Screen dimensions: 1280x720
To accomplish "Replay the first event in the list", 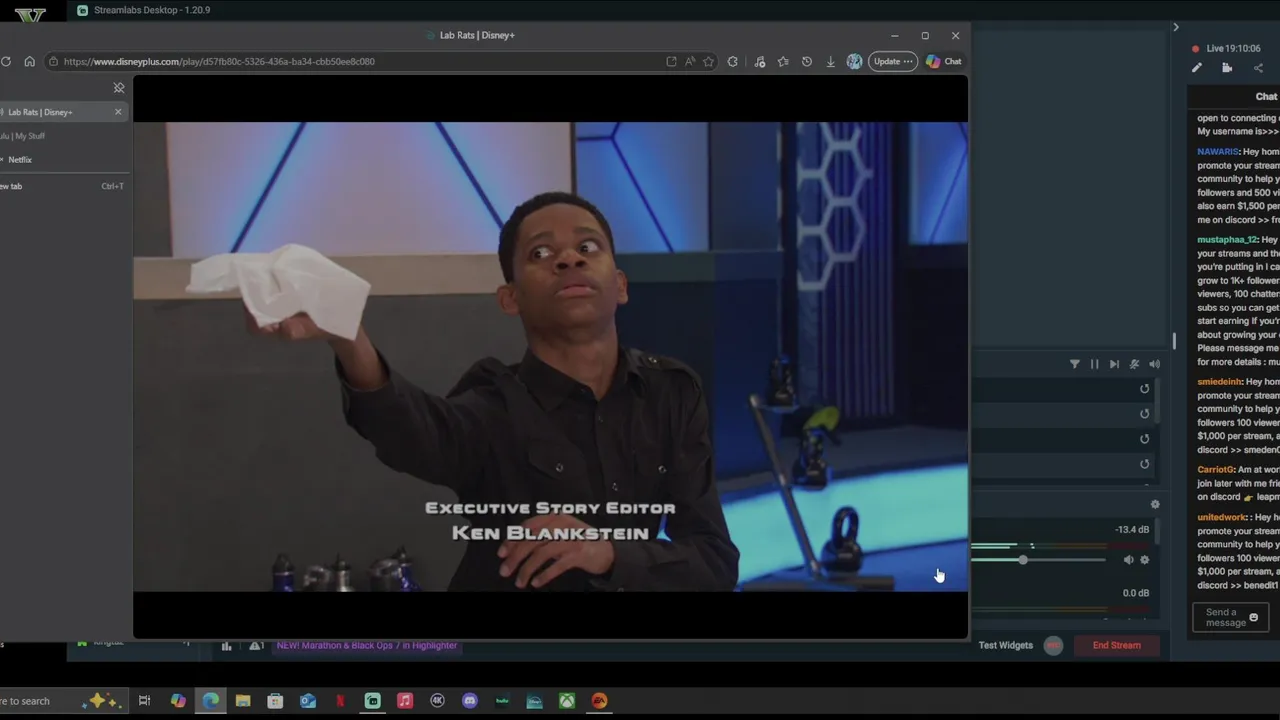I will tap(1145, 389).
